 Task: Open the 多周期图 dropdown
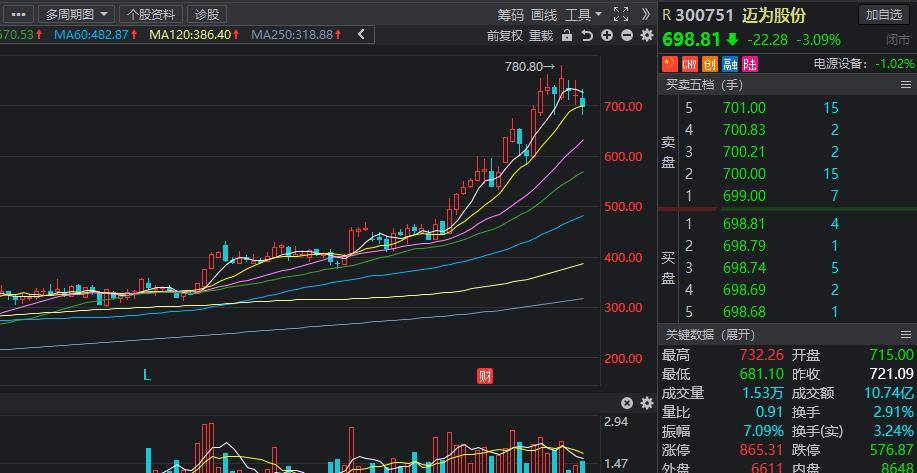[x=76, y=14]
